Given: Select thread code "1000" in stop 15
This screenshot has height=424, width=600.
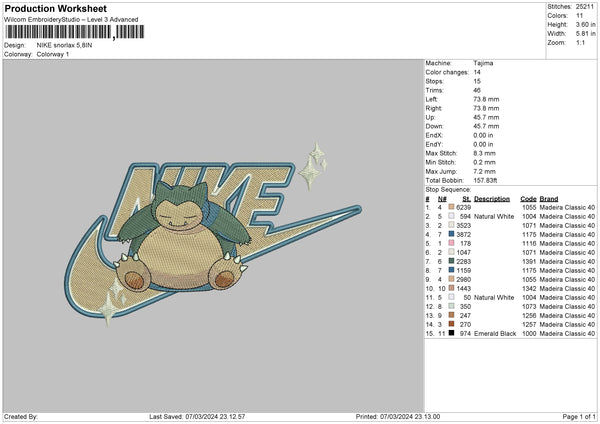Looking at the screenshot, I should [x=529, y=333].
